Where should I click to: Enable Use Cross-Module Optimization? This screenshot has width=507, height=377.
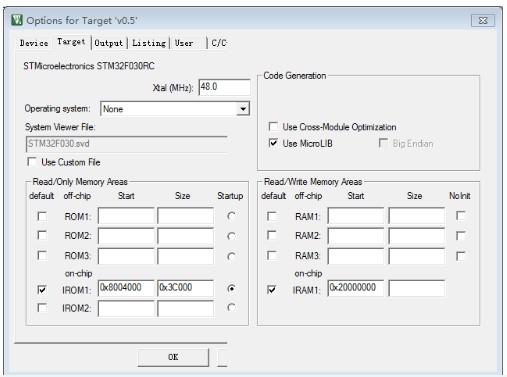pyautogui.click(x=273, y=127)
